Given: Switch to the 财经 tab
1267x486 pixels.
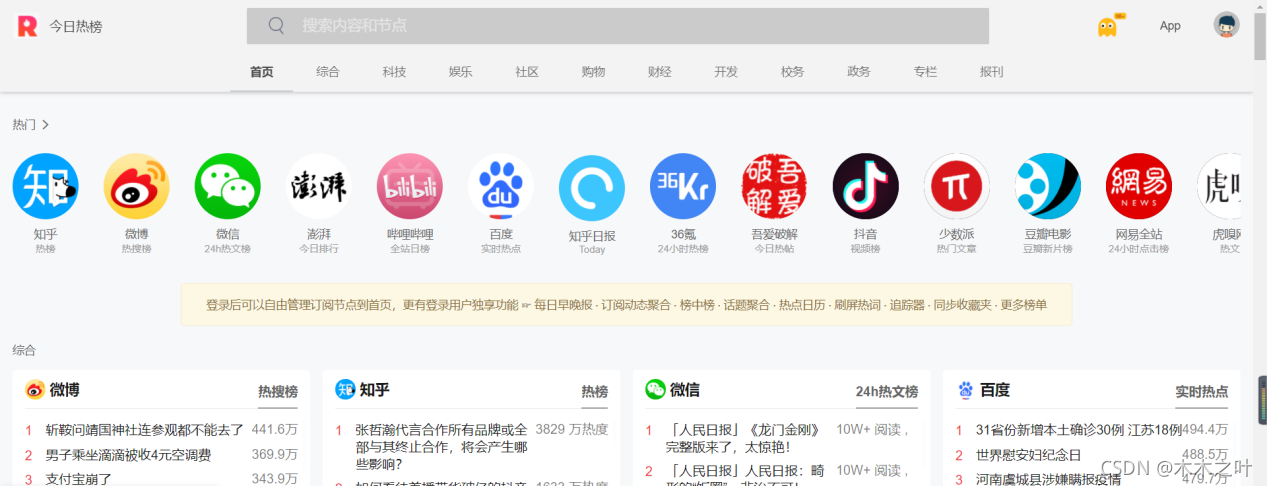Looking at the screenshot, I should [659, 72].
